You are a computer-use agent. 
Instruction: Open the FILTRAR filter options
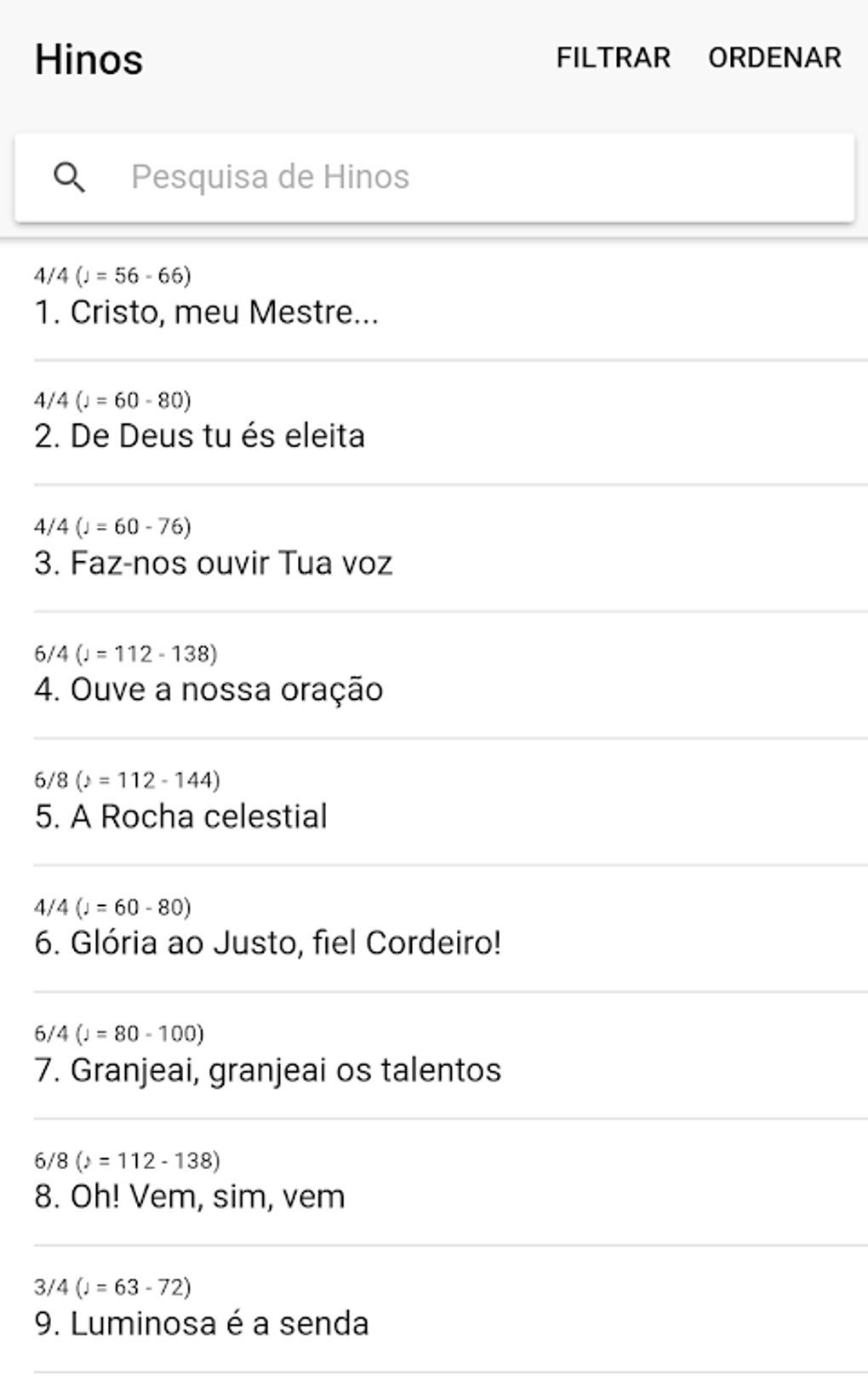(x=613, y=58)
